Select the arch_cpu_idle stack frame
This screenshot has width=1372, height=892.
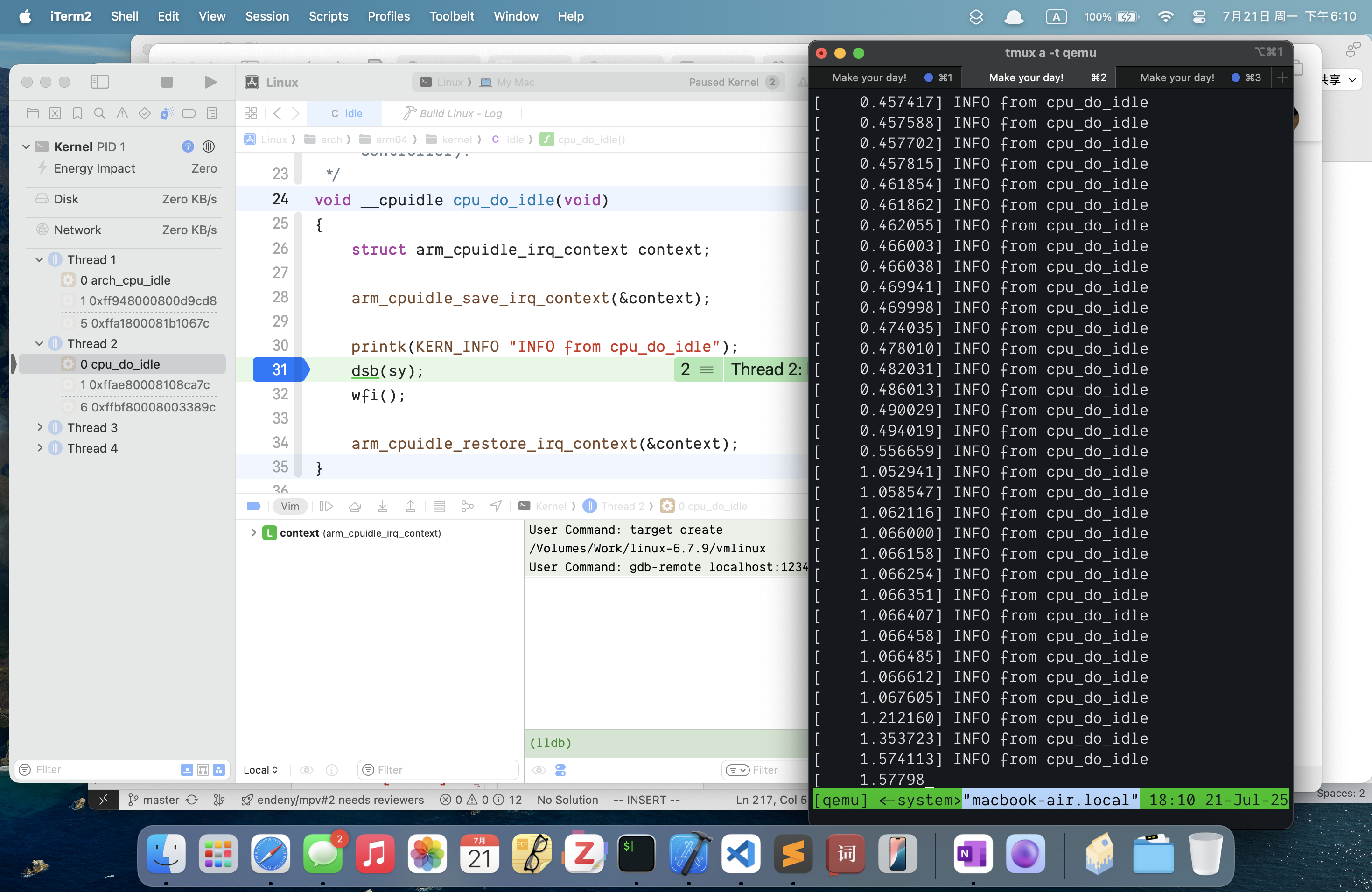125,280
